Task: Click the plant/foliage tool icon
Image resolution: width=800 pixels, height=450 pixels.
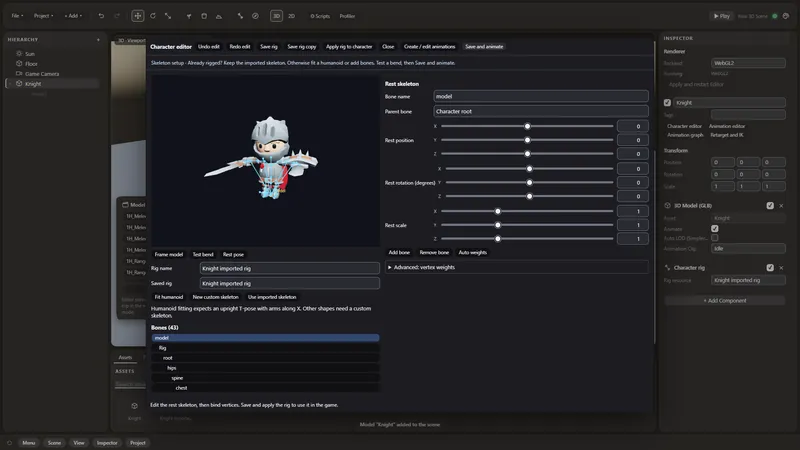Action: [189, 16]
